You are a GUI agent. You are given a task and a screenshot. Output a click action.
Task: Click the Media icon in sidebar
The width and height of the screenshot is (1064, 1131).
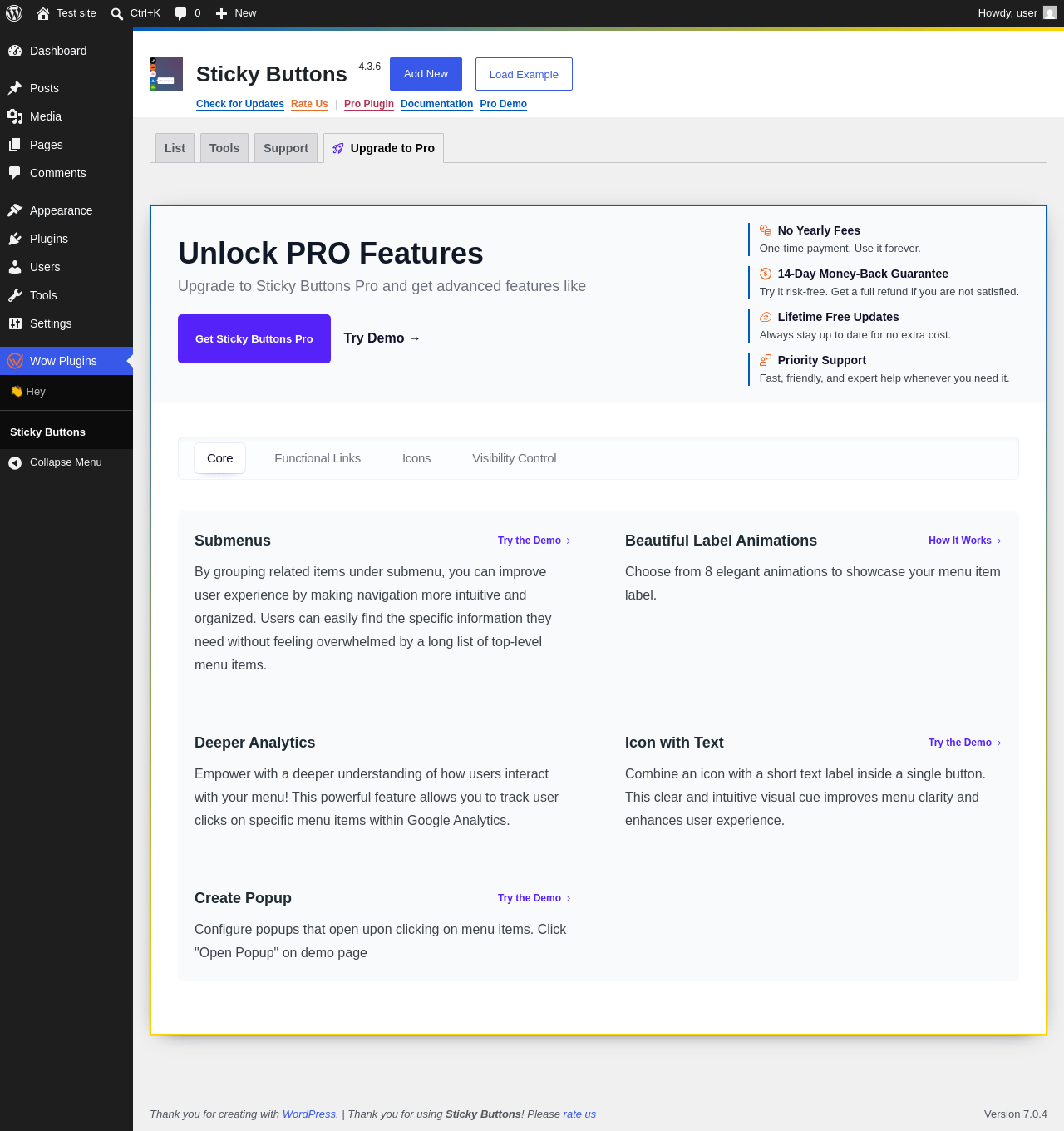click(x=15, y=116)
